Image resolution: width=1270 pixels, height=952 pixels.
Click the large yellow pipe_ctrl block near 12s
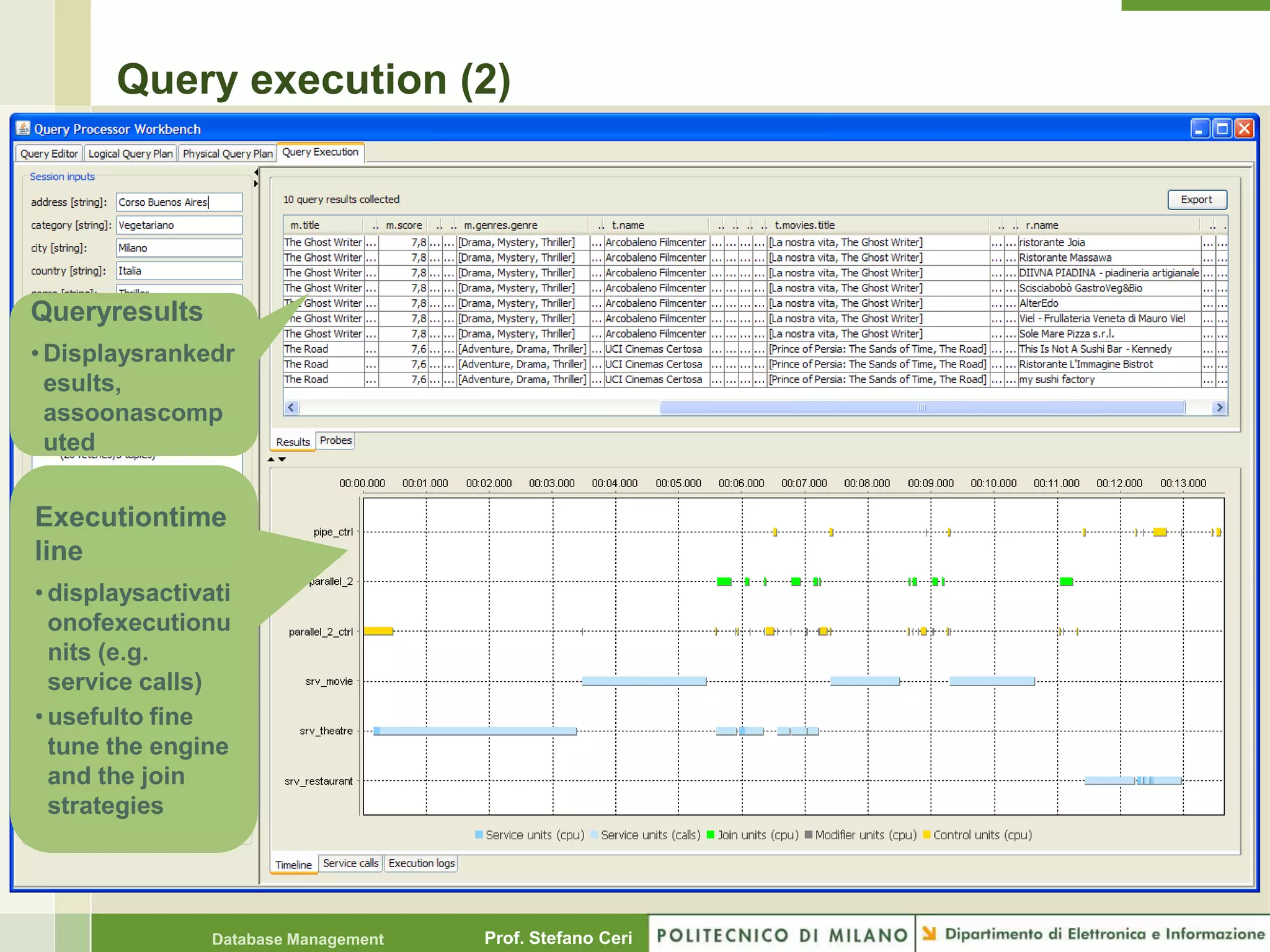pos(1160,532)
